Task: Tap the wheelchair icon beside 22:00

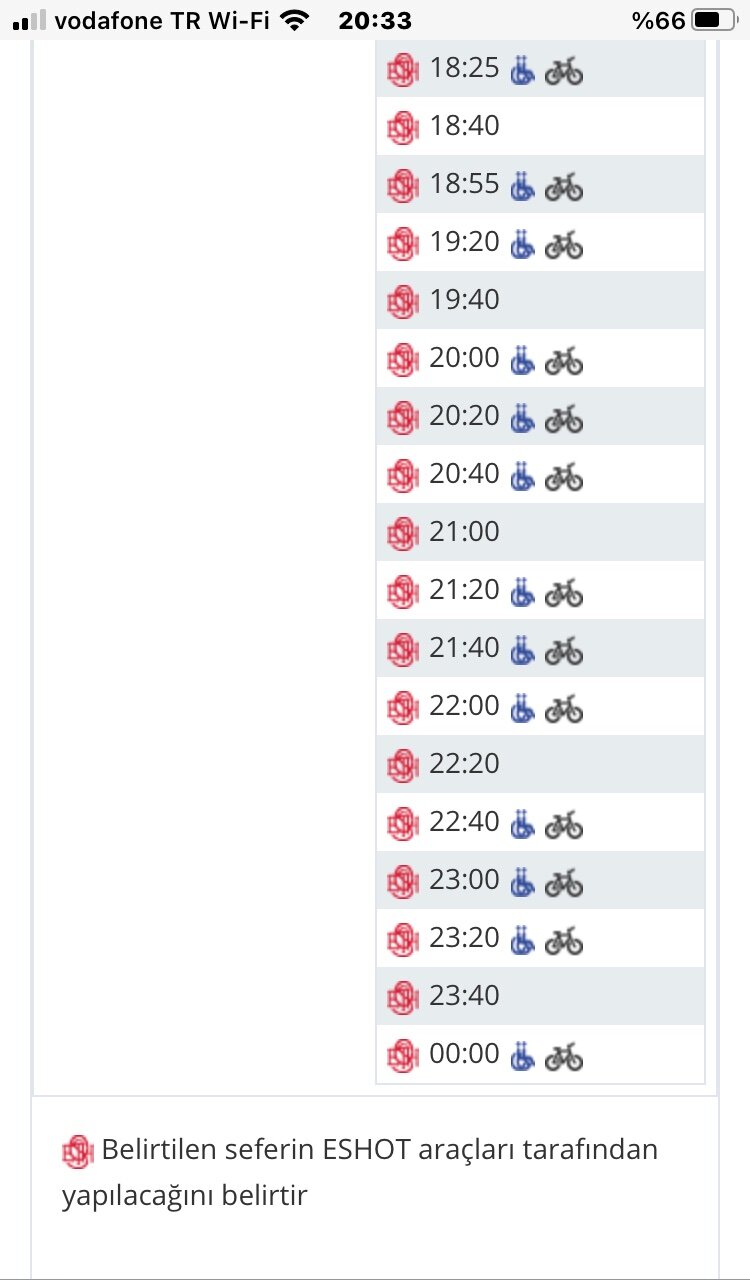Action: (x=520, y=708)
